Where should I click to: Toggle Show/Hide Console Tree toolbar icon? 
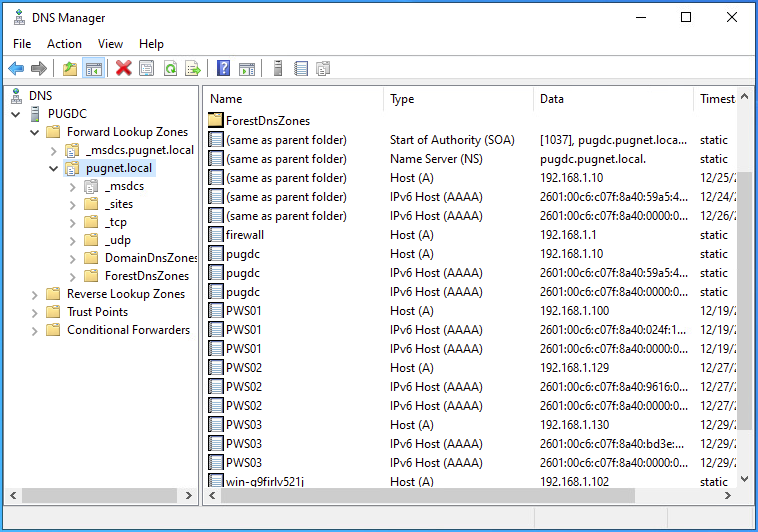pyautogui.click(x=93, y=69)
